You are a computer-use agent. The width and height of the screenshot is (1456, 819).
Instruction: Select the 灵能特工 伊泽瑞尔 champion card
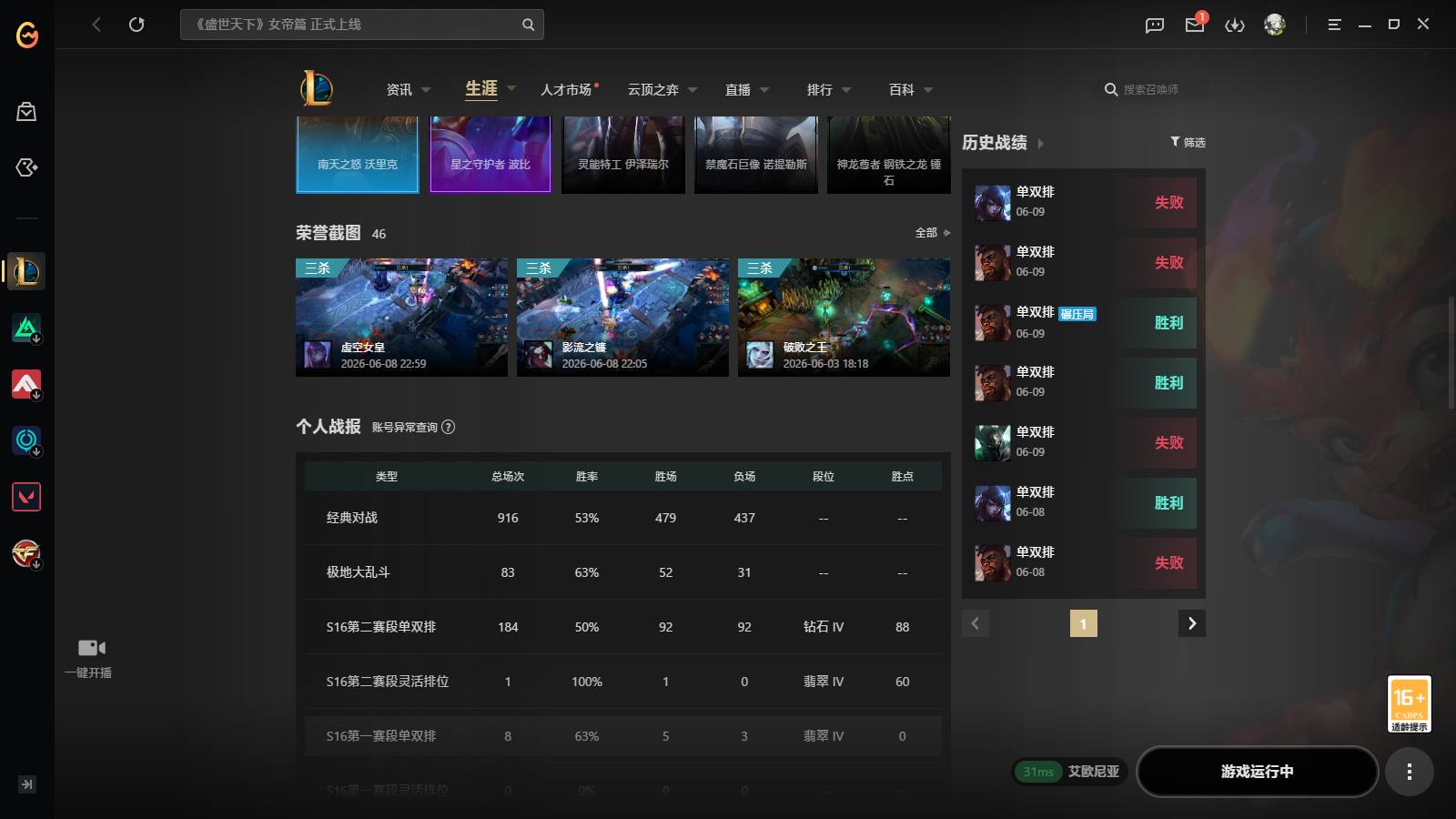click(623, 154)
